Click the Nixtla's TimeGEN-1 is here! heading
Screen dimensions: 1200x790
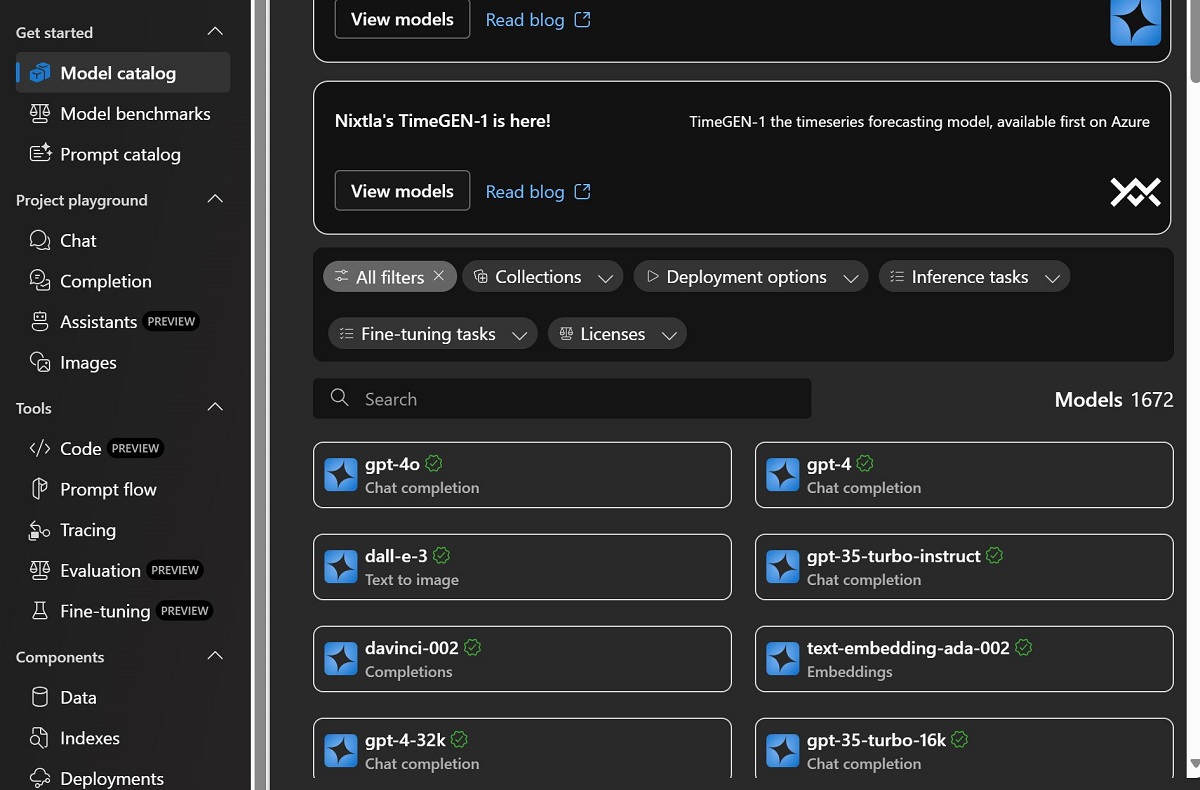pos(442,121)
